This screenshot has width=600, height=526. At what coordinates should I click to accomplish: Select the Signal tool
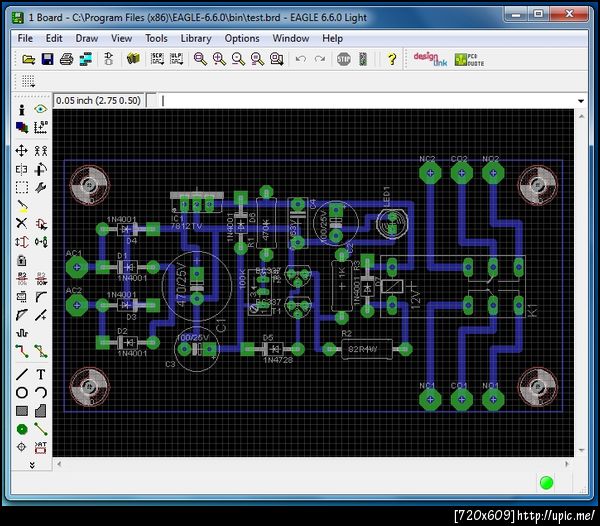click(x=41, y=429)
